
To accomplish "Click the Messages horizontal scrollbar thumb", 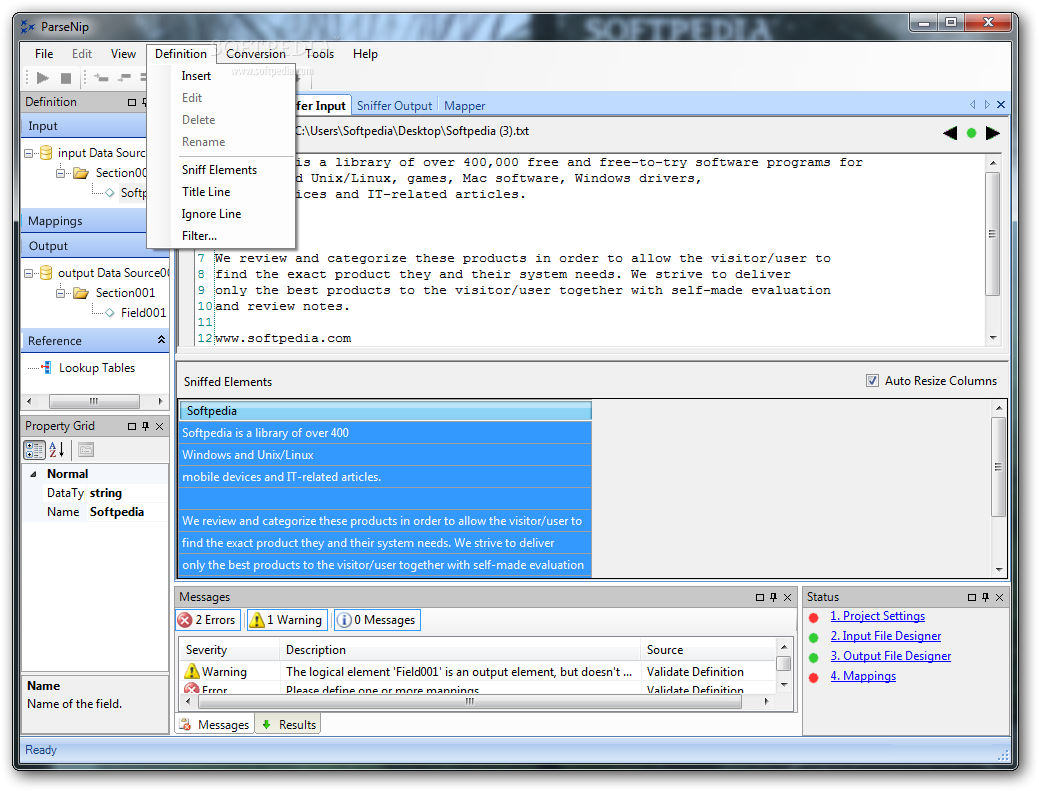I will 468,701.
